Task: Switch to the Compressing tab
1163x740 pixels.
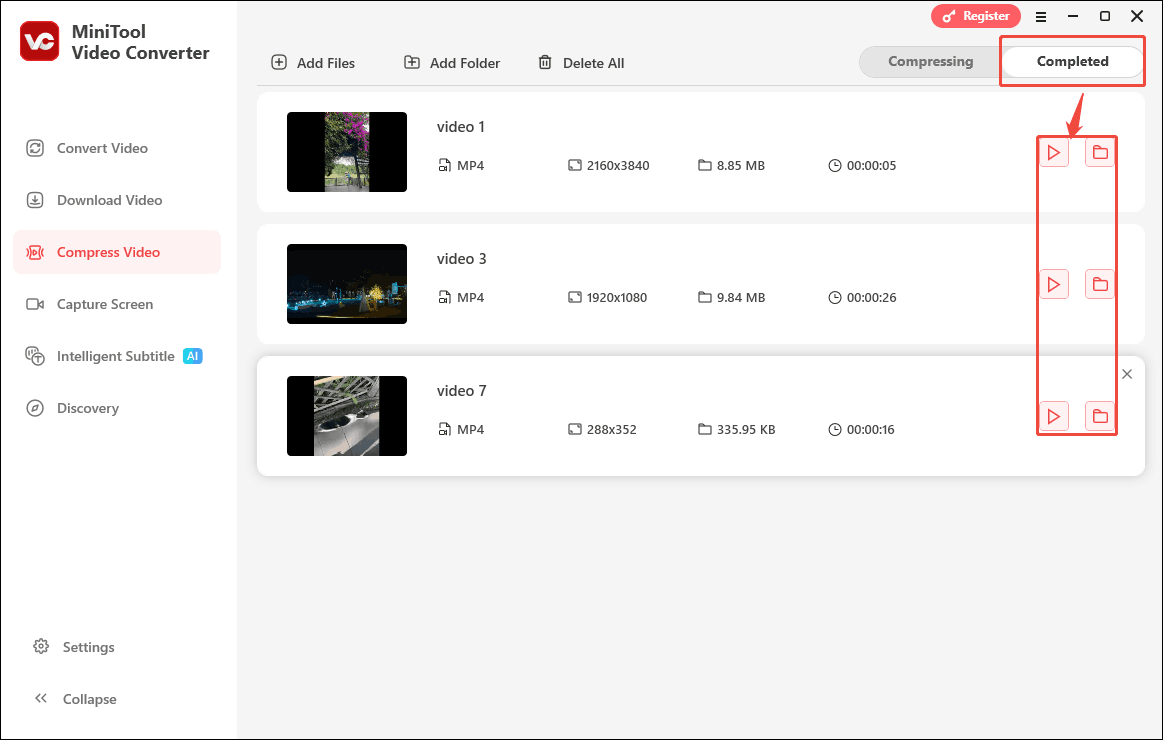Action: pyautogui.click(x=931, y=61)
